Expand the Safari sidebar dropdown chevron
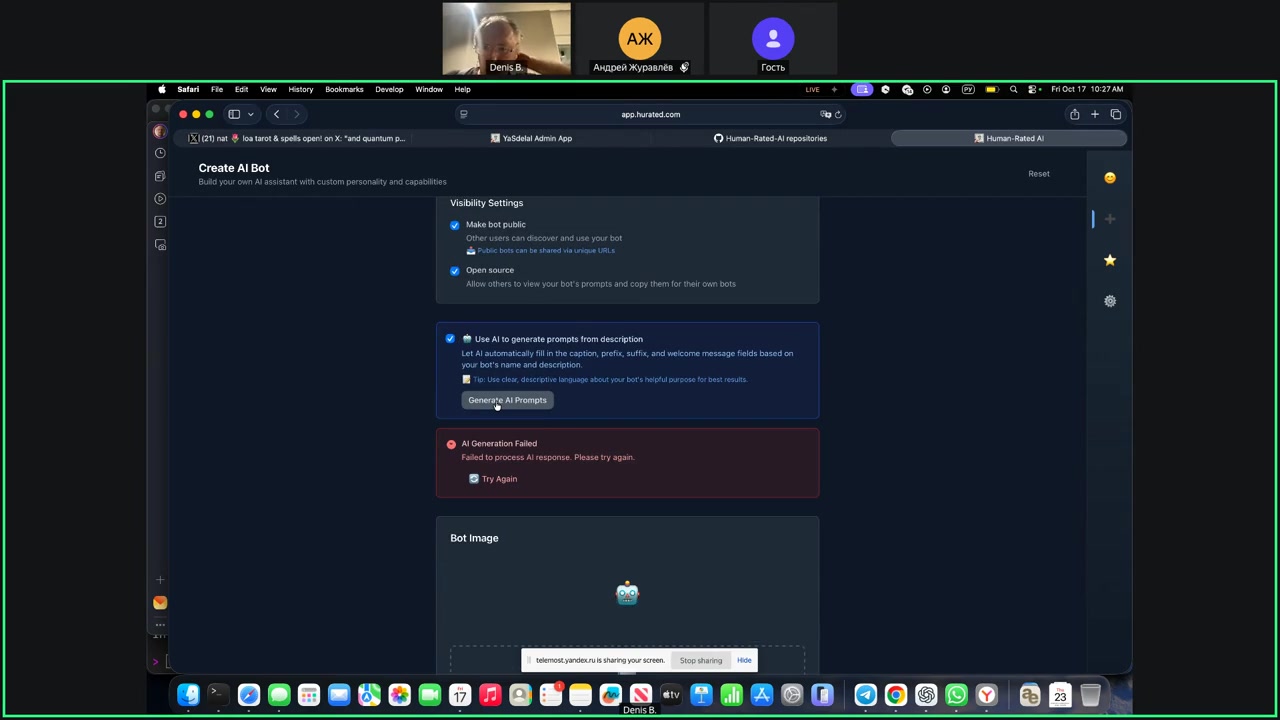The width and height of the screenshot is (1280, 720). (250, 114)
